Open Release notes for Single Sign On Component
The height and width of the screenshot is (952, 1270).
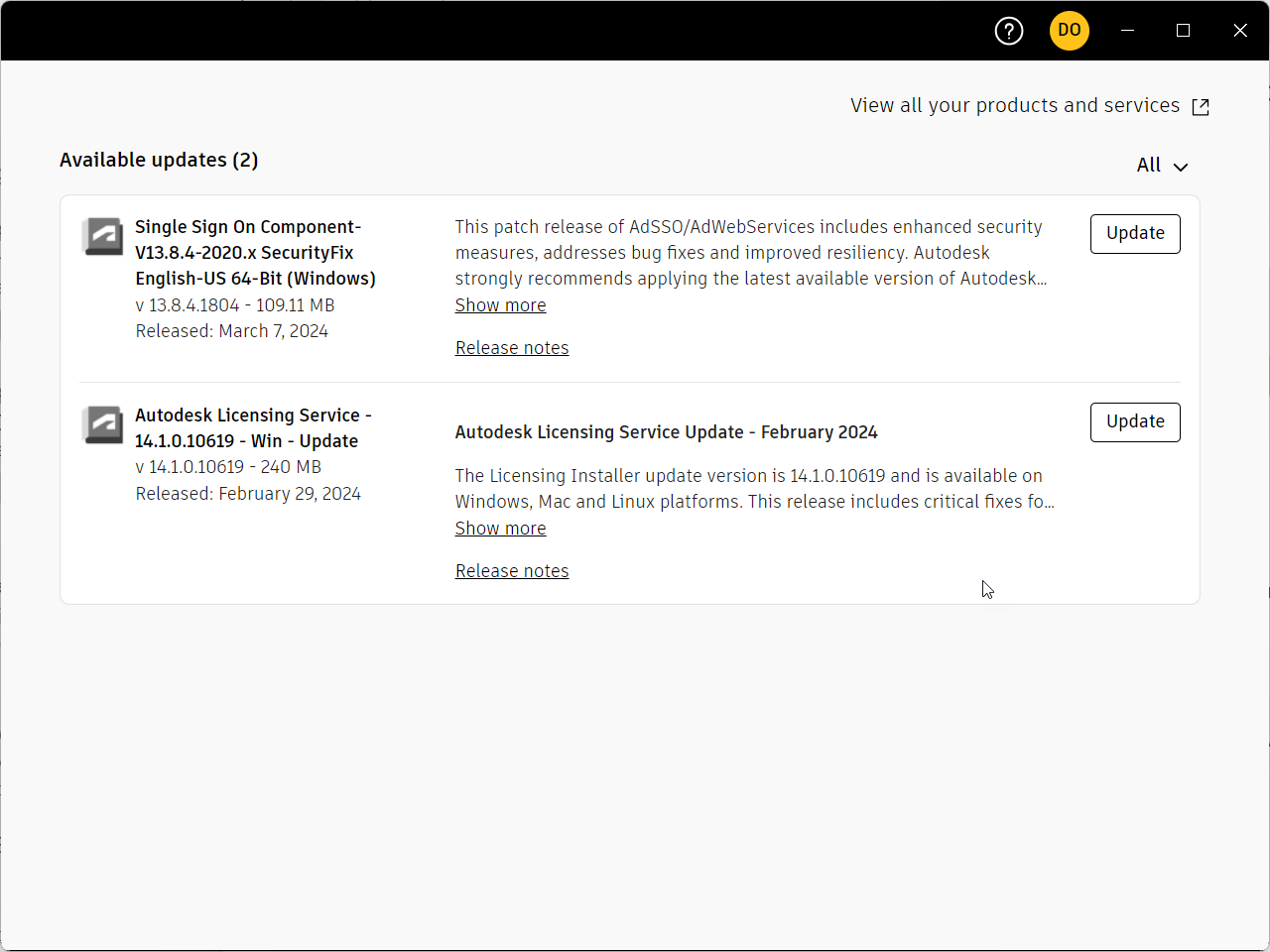(x=512, y=348)
